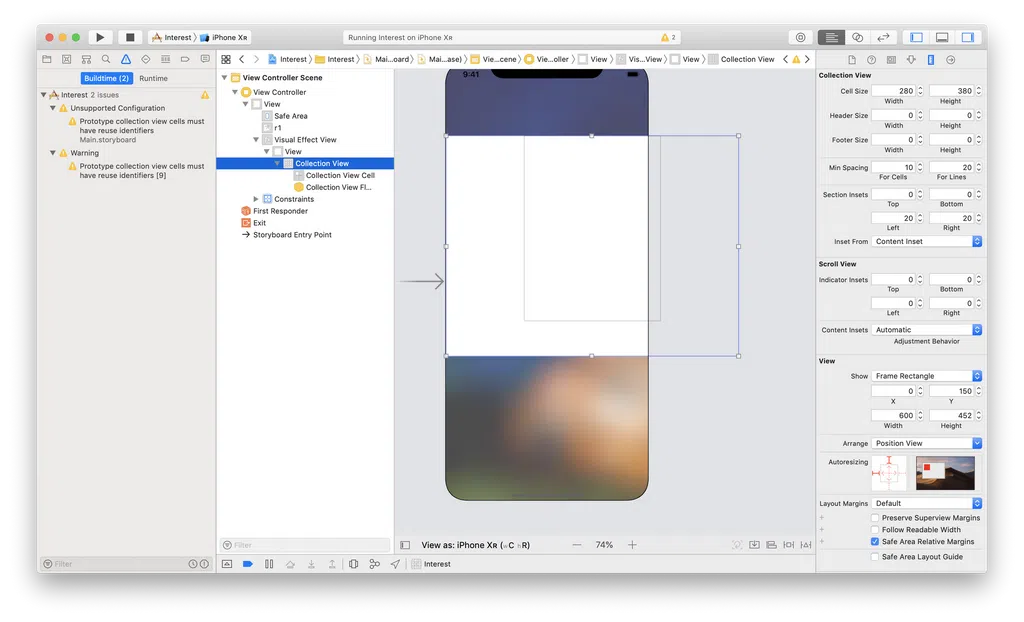Collapse the Warning issue group
This screenshot has height=622, width=1024.
(x=53, y=153)
